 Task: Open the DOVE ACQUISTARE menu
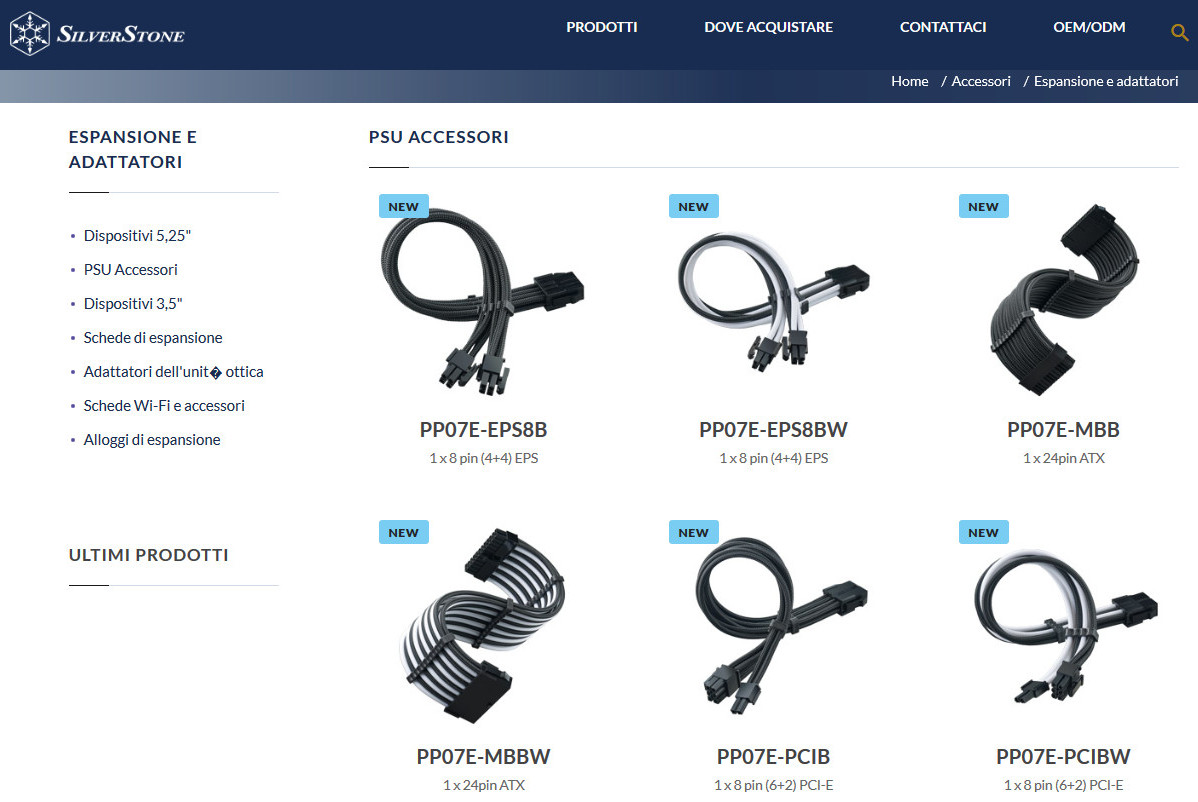[x=768, y=27]
